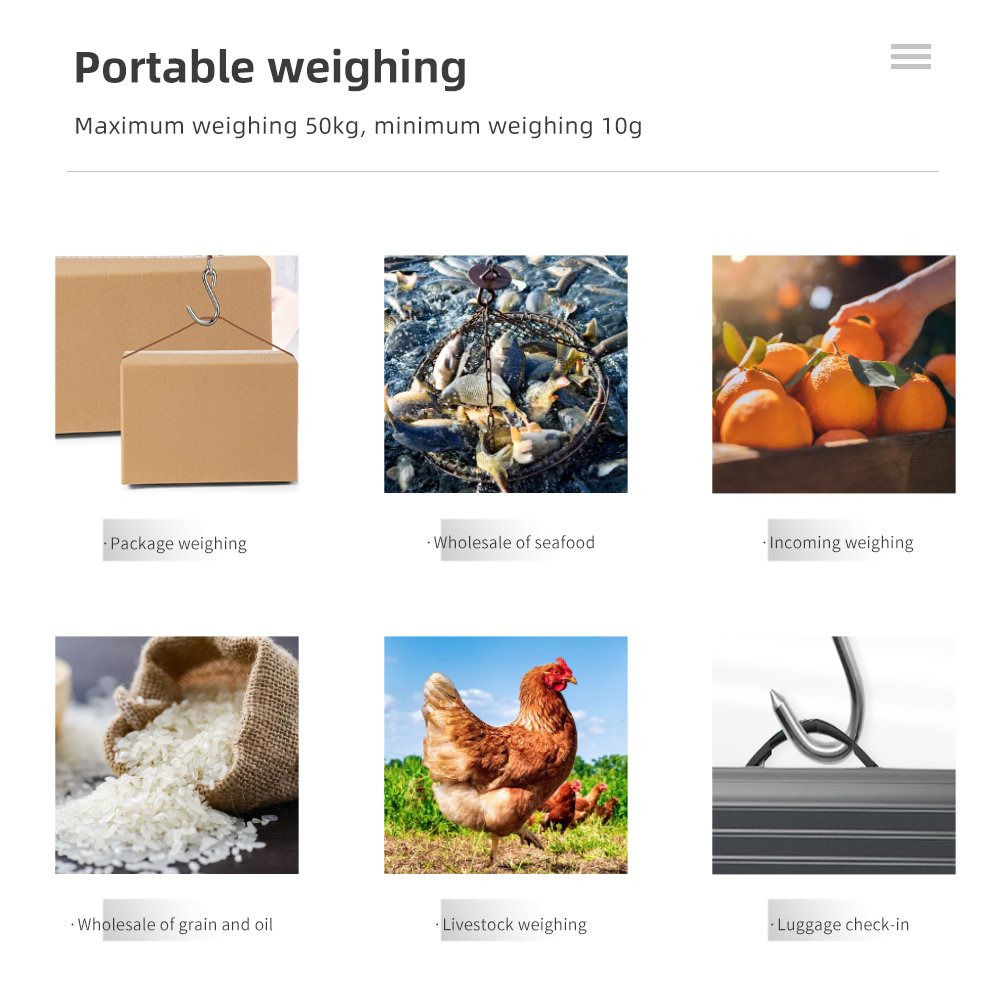Screen dimensions: 1000x1000
Task: Click the Luggage check-in label
Action: (x=840, y=924)
